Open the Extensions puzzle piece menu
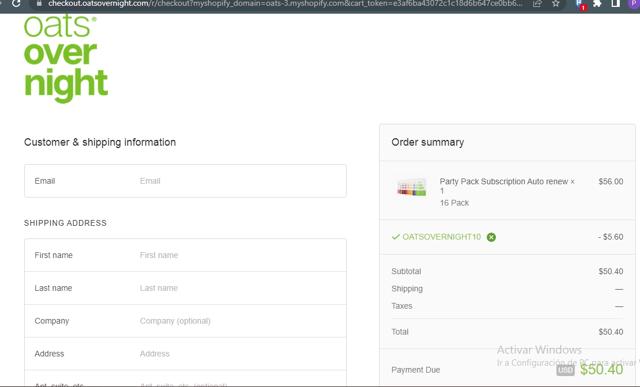The width and height of the screenshot is (640, 387). (x=597, y=4)
